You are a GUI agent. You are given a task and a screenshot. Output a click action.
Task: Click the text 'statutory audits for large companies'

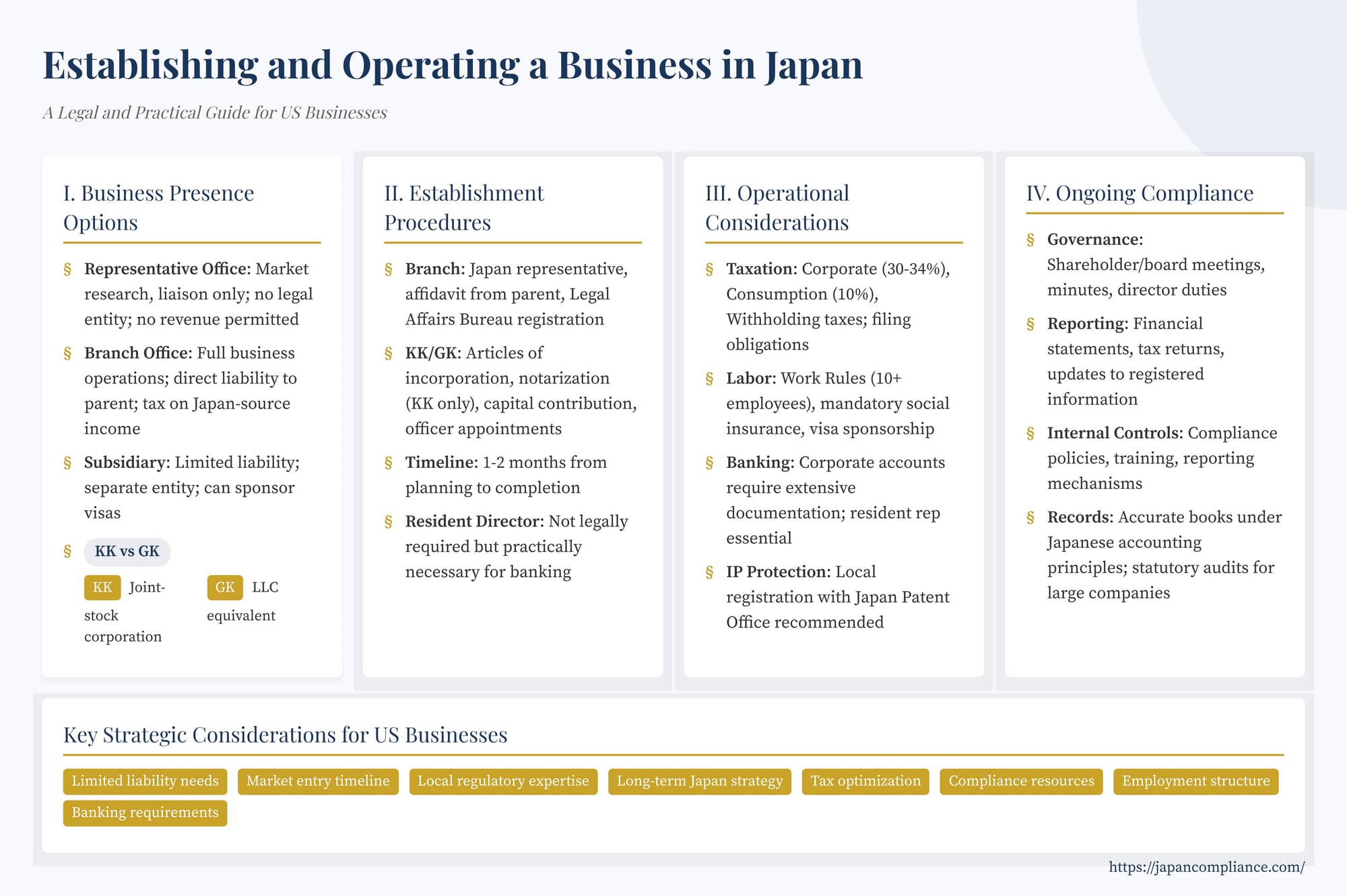[1160, 580]
